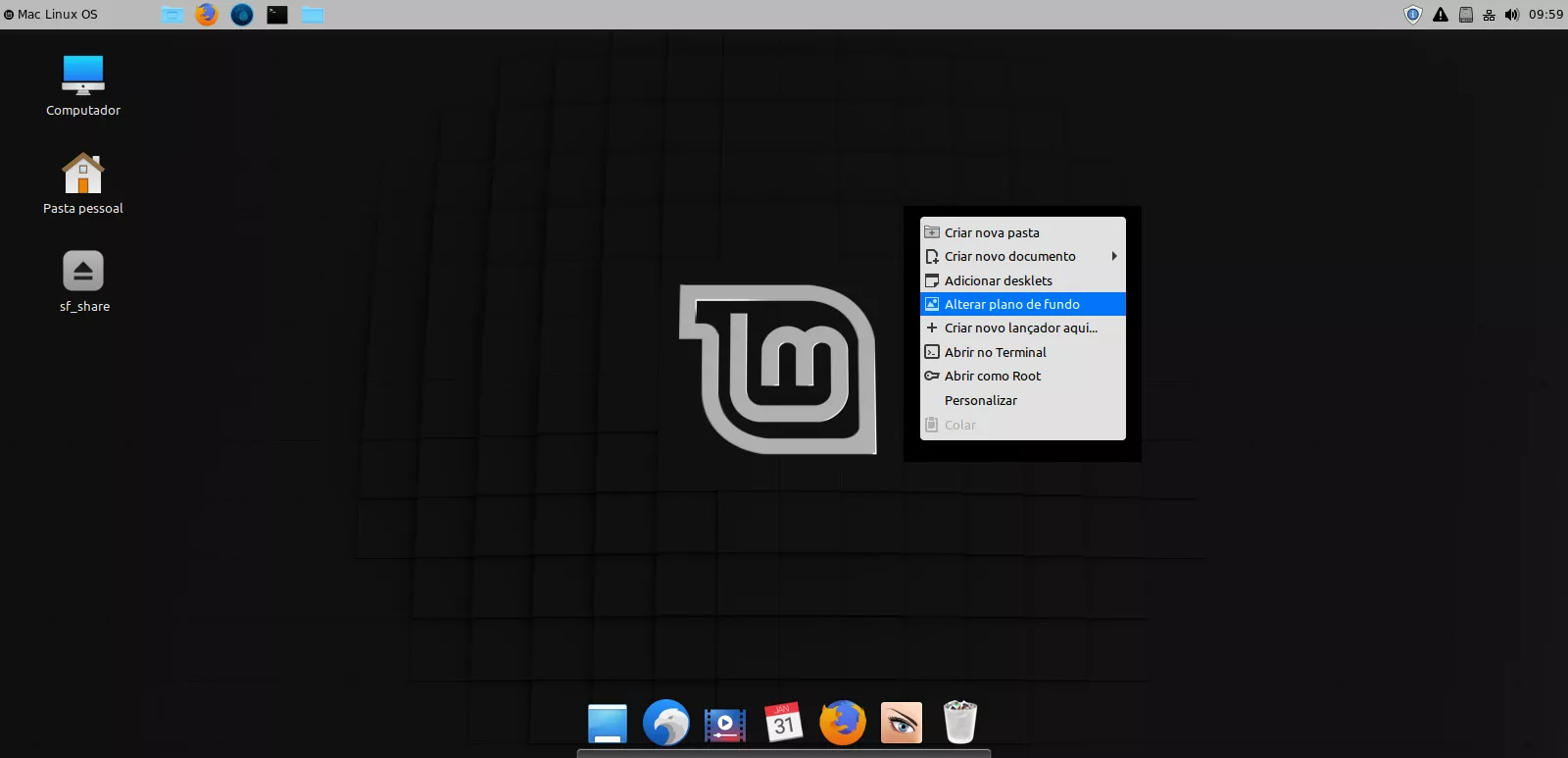The height and width of the screenshot is (758, 1568).
Task: Open Finder-style file manager in dock
Action: (x=608, y=724)
